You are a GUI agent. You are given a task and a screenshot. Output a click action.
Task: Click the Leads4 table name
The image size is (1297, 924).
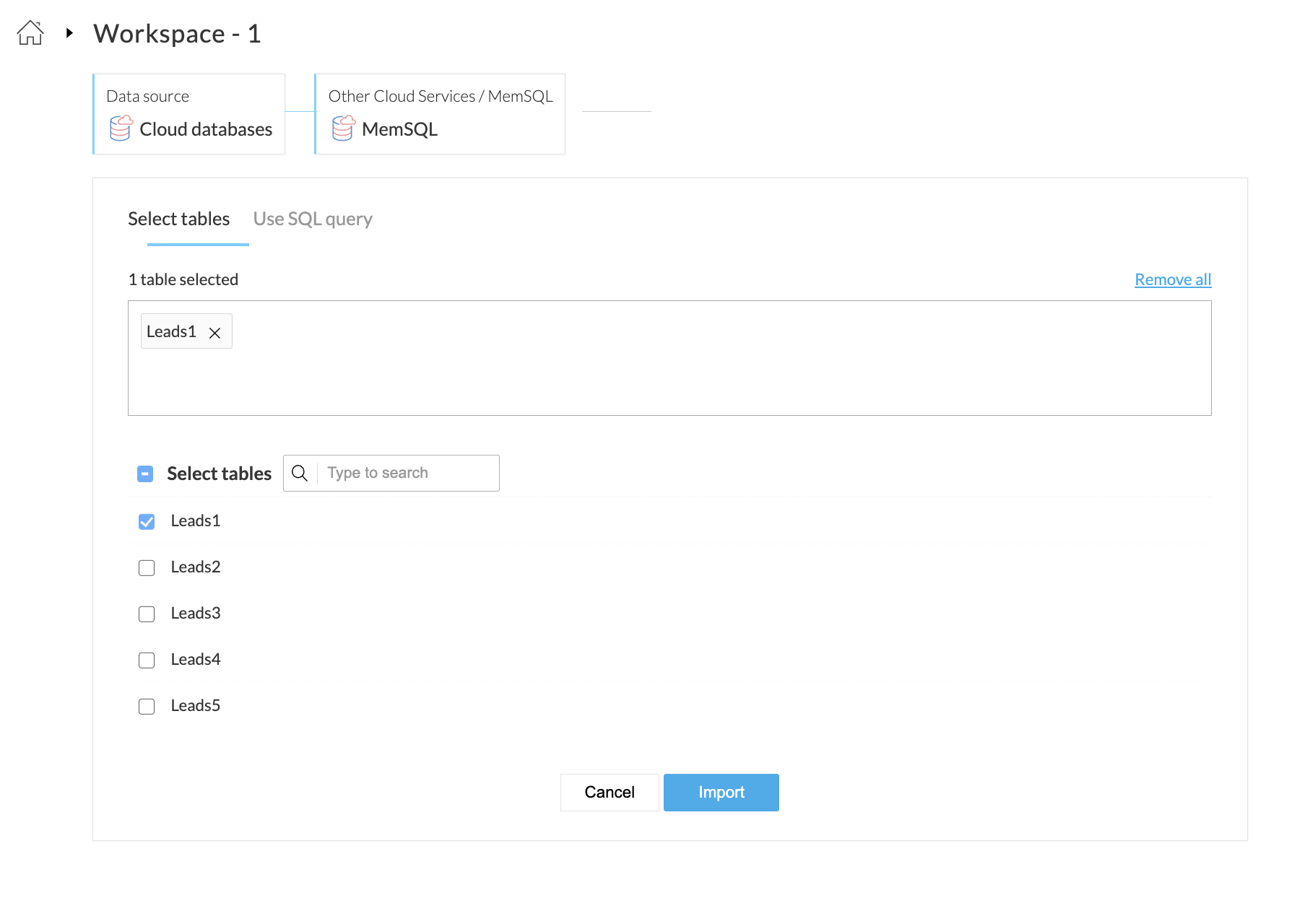196,659
